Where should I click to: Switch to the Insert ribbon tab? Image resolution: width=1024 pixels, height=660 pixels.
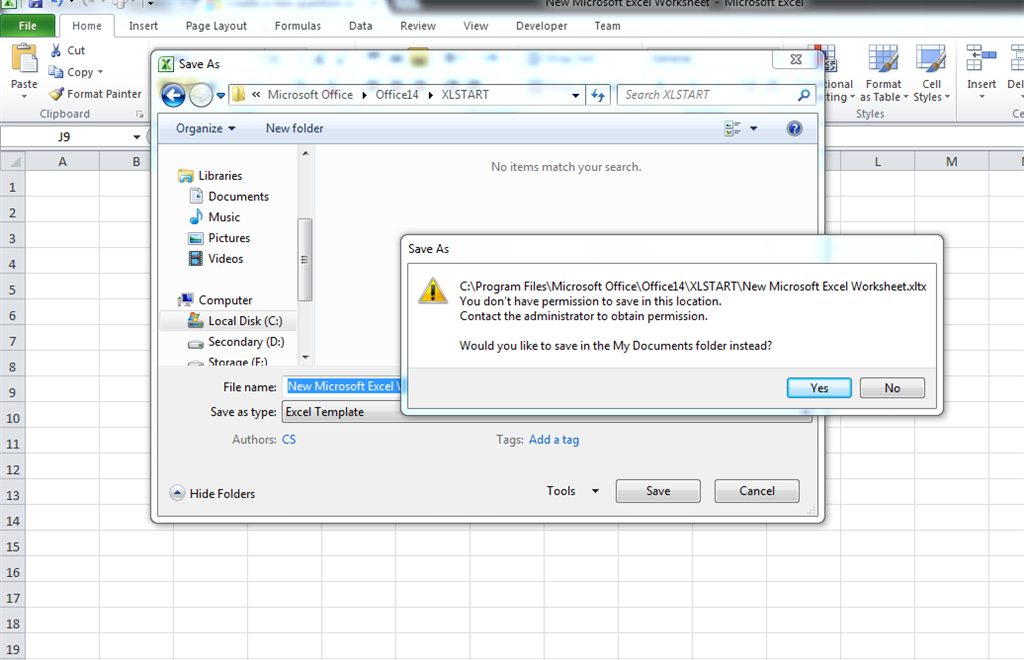(x=143, y=26)
